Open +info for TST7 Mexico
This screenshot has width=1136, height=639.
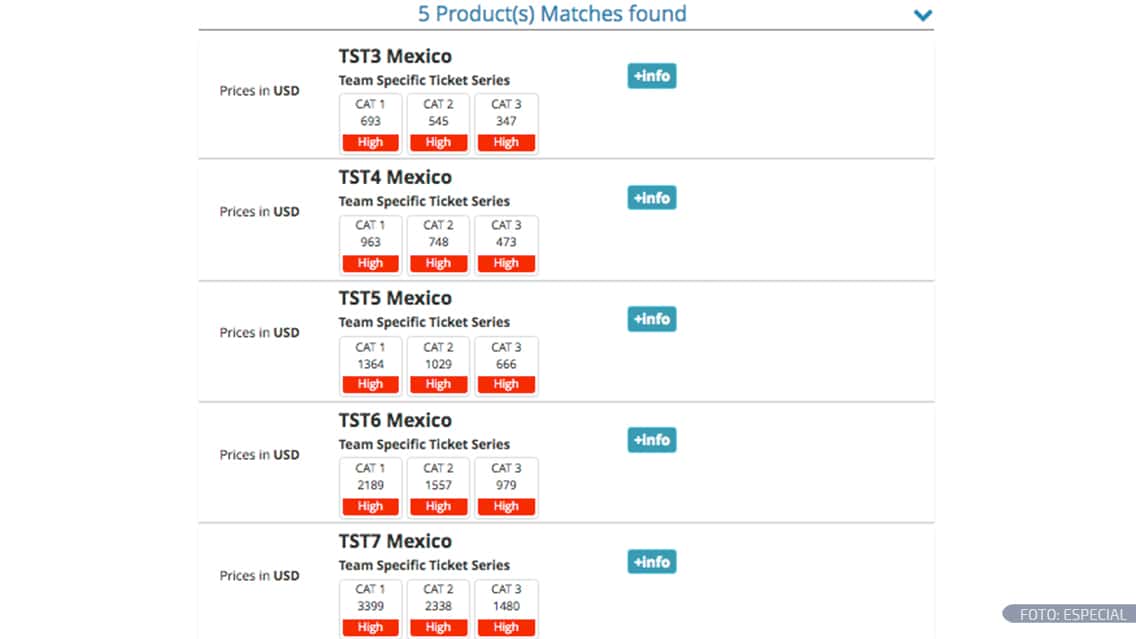(x=651, y=561)
